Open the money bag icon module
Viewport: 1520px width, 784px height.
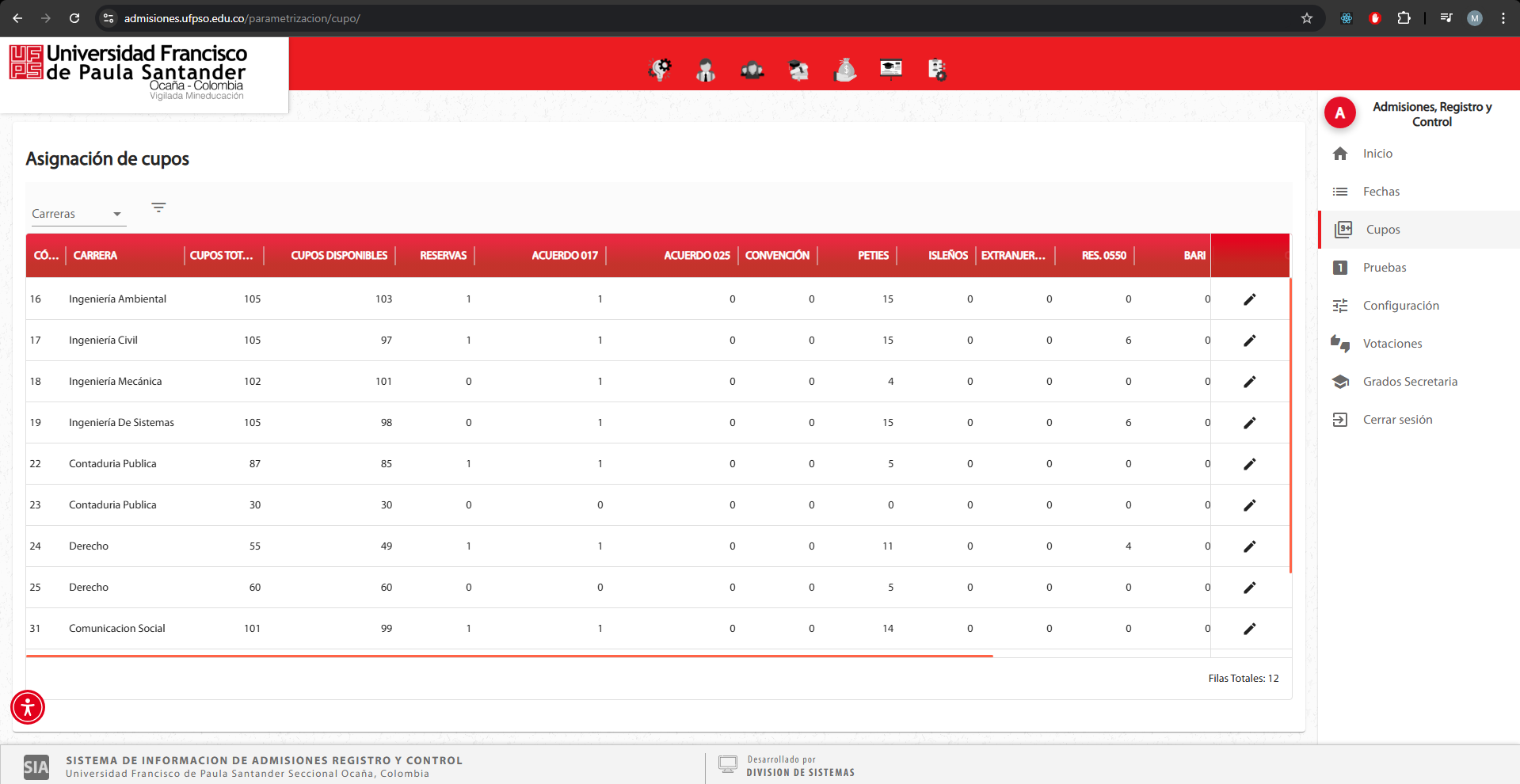click(x=845, y=70)
